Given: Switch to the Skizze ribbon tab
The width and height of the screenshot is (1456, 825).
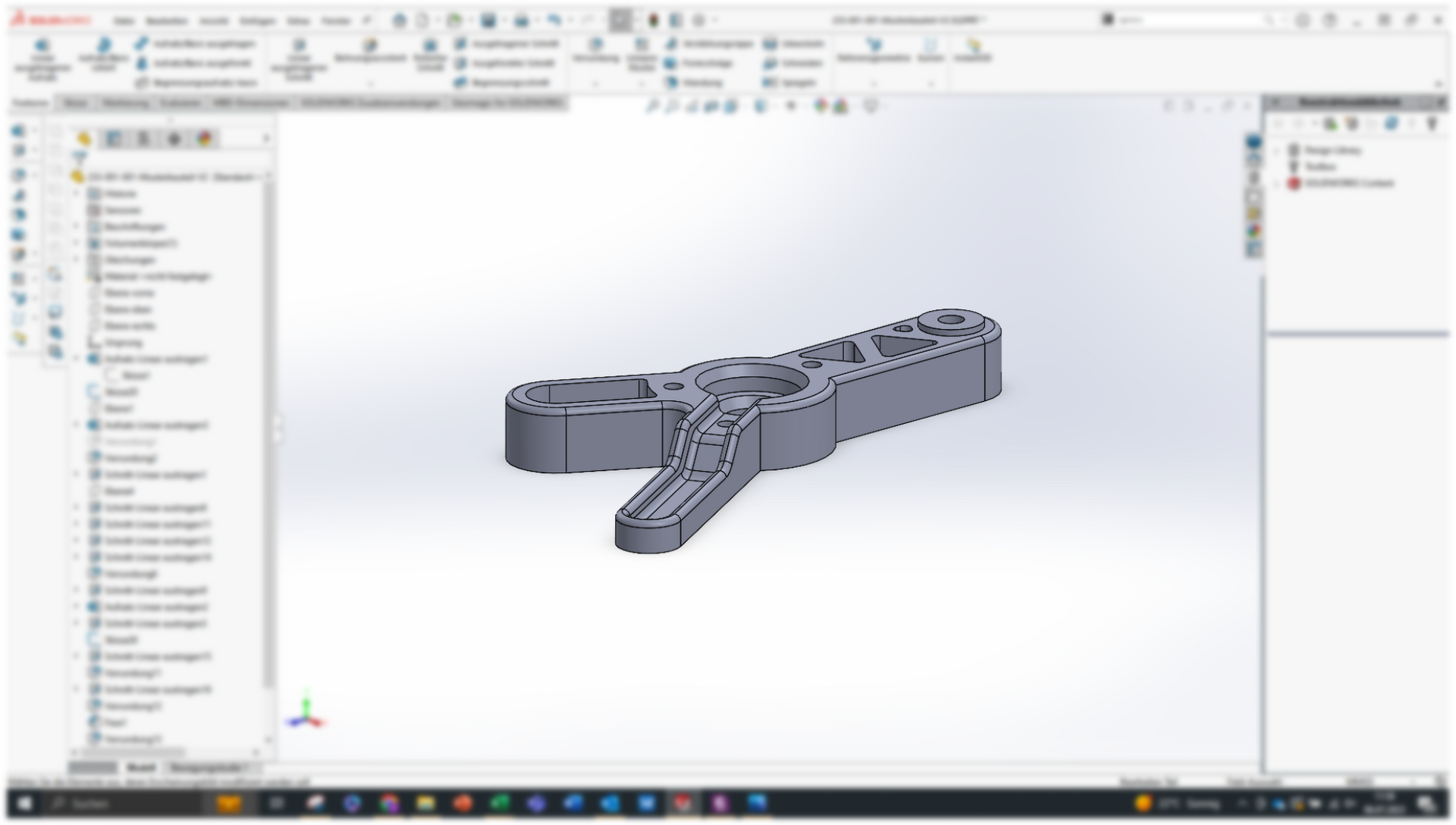Looking at the screenshot, I should point(74,103).
